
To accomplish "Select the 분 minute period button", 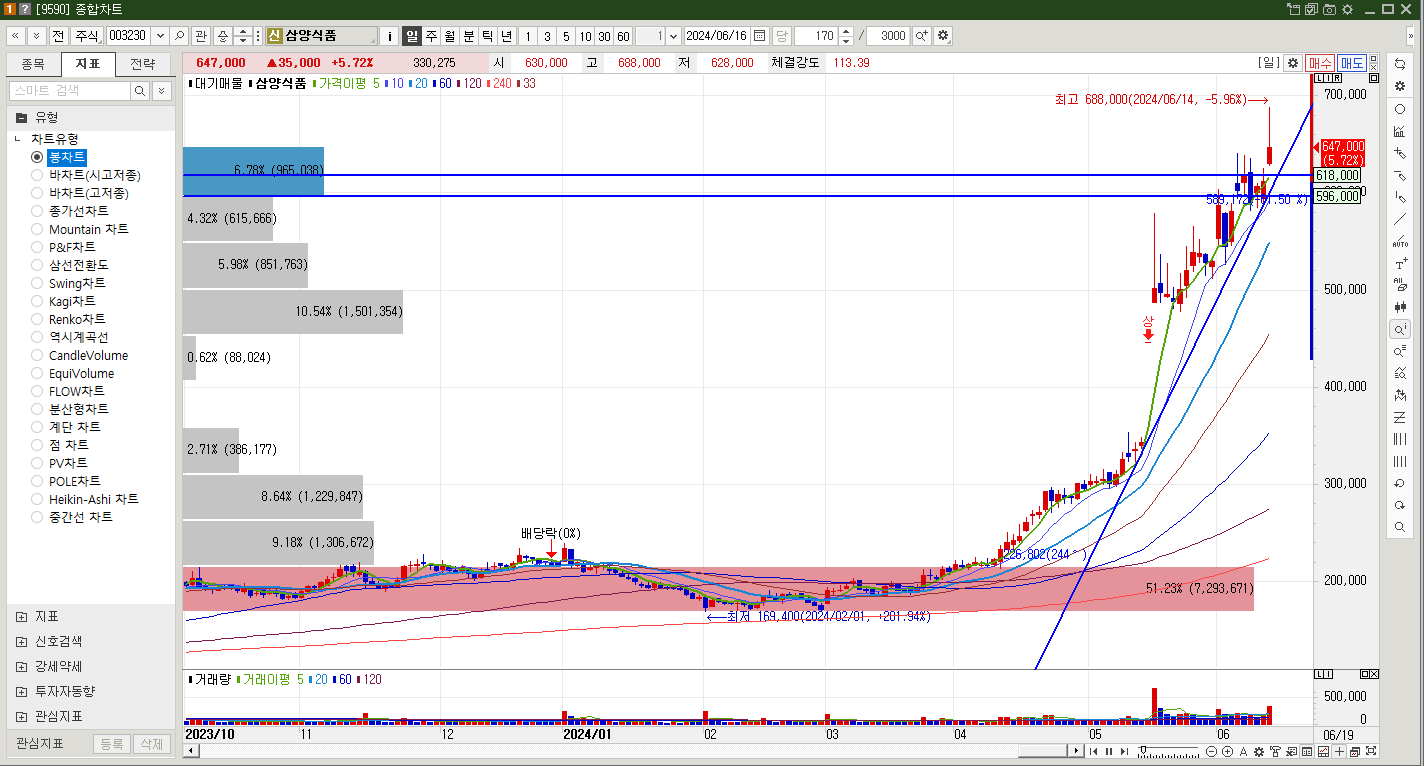I will coord(469,35).
